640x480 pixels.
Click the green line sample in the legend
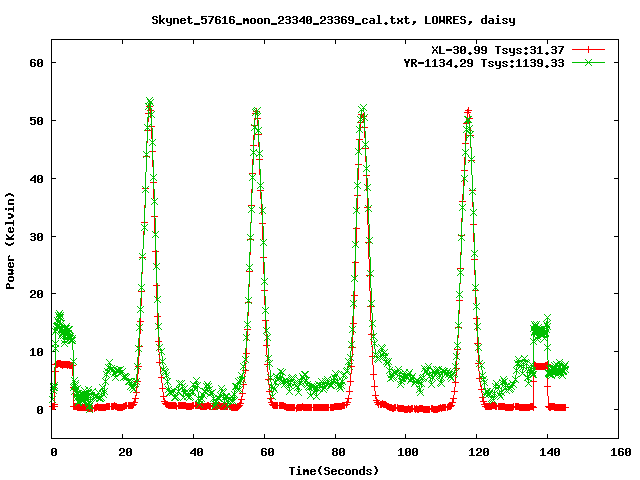(588, 62)
